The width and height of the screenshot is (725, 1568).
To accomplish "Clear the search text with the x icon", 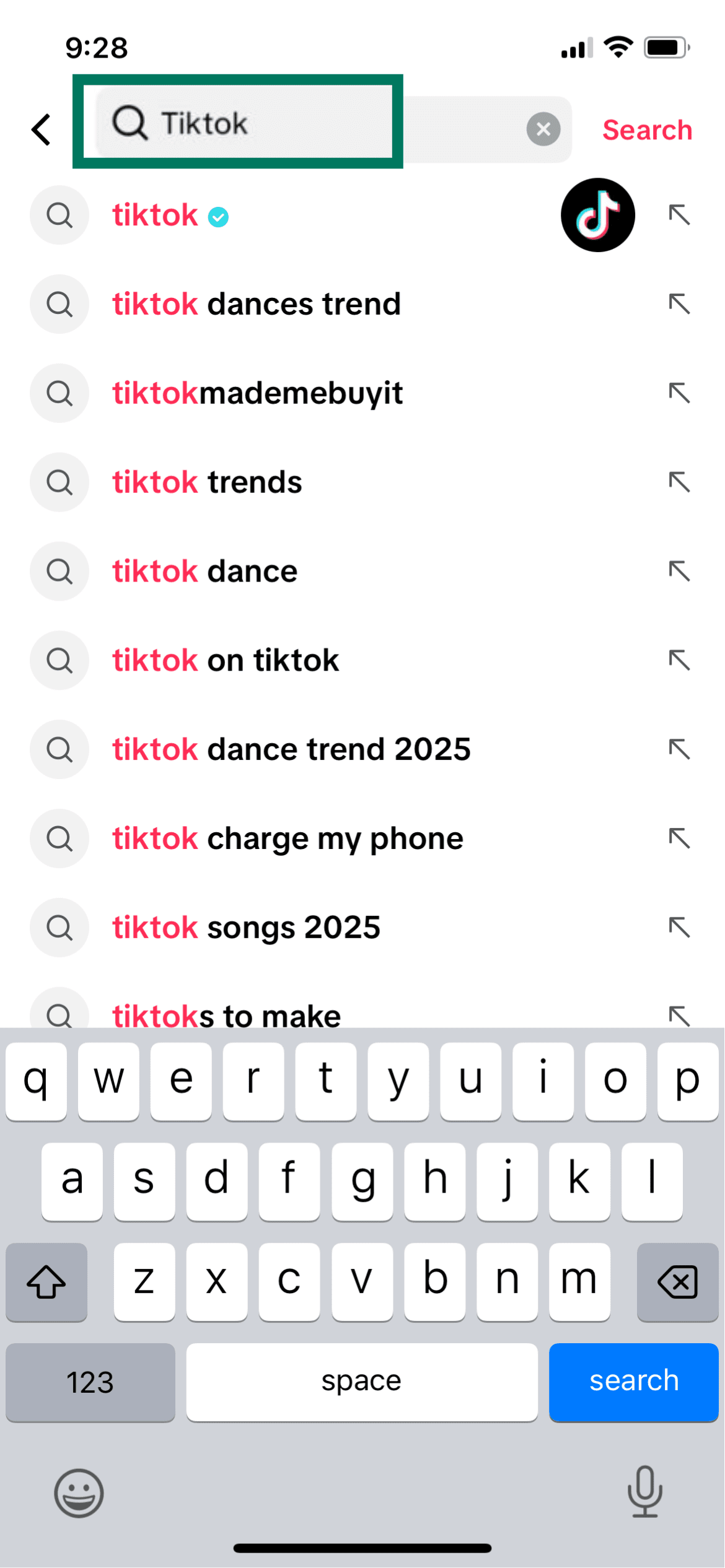I will tap(542, 129).
